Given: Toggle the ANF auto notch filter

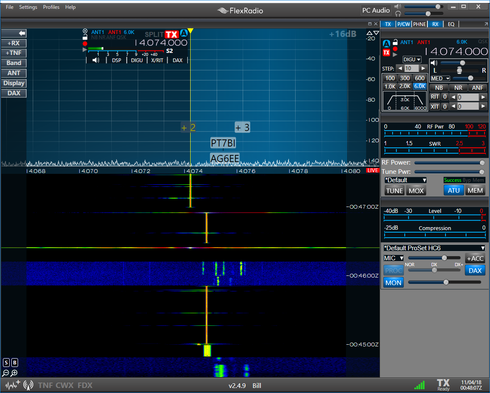Looking at the screenshot, I should (477, 88).
